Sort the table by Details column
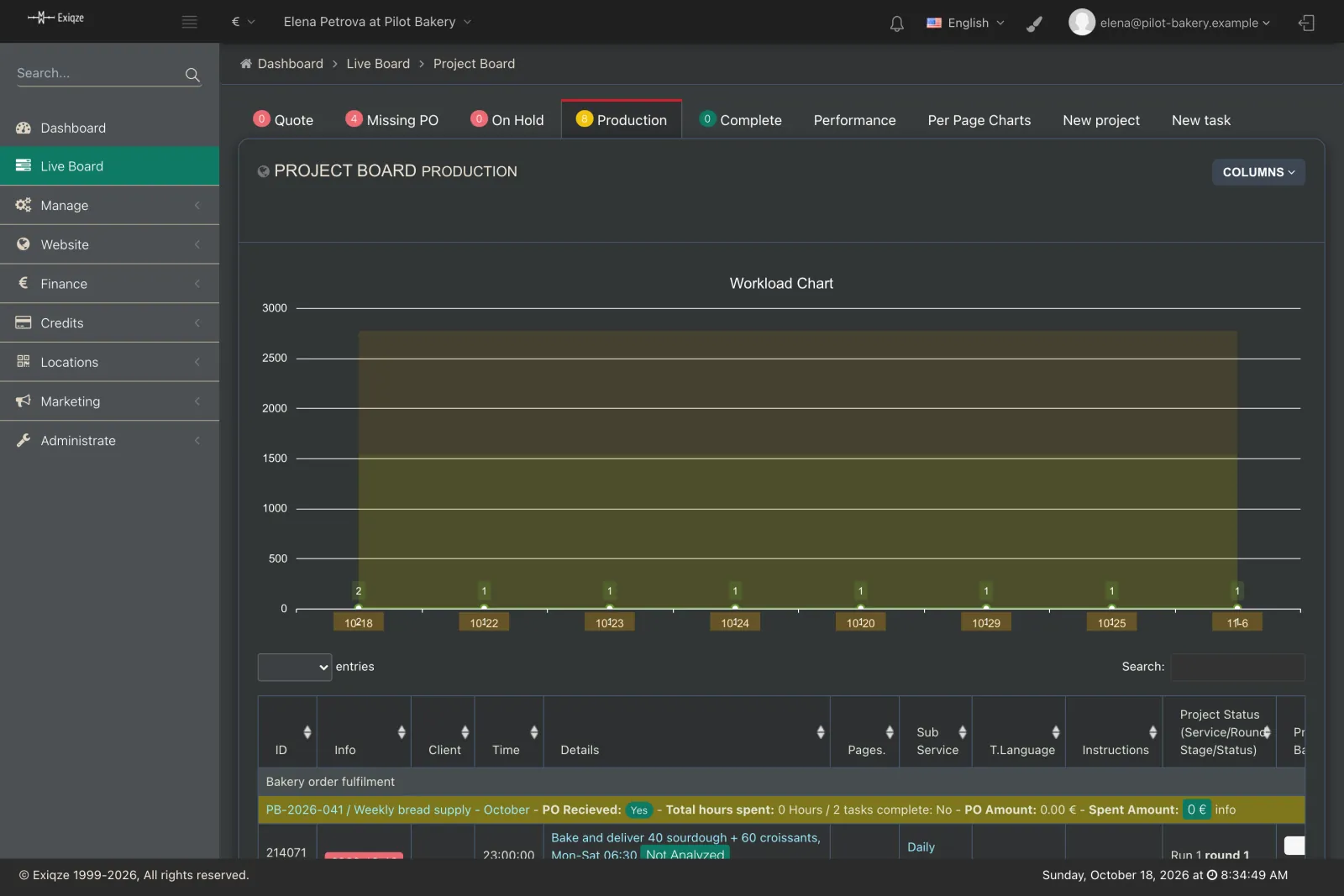Image resolution: width=1344 pixels, height=896 pixels. pos(821,732)
